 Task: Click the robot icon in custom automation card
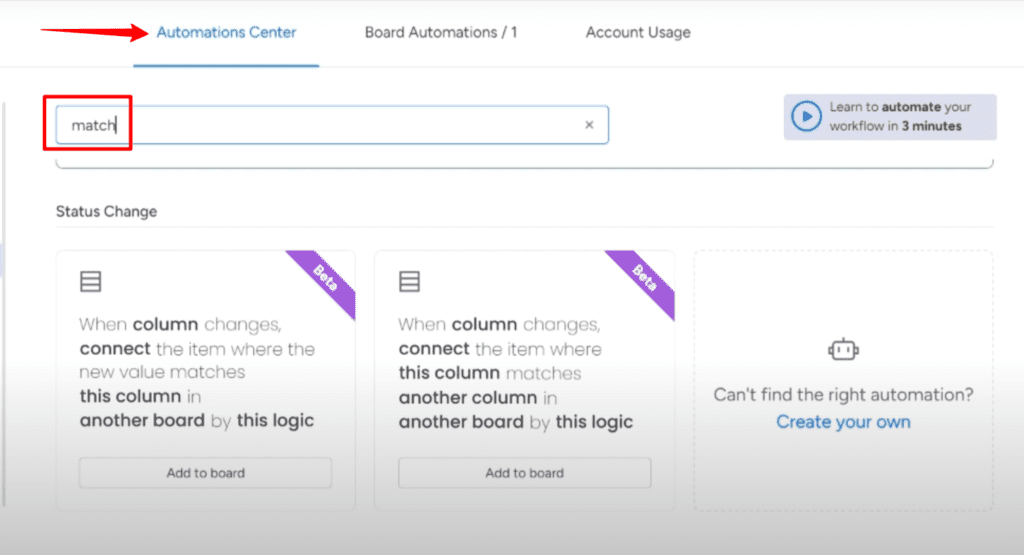[843, 350]
